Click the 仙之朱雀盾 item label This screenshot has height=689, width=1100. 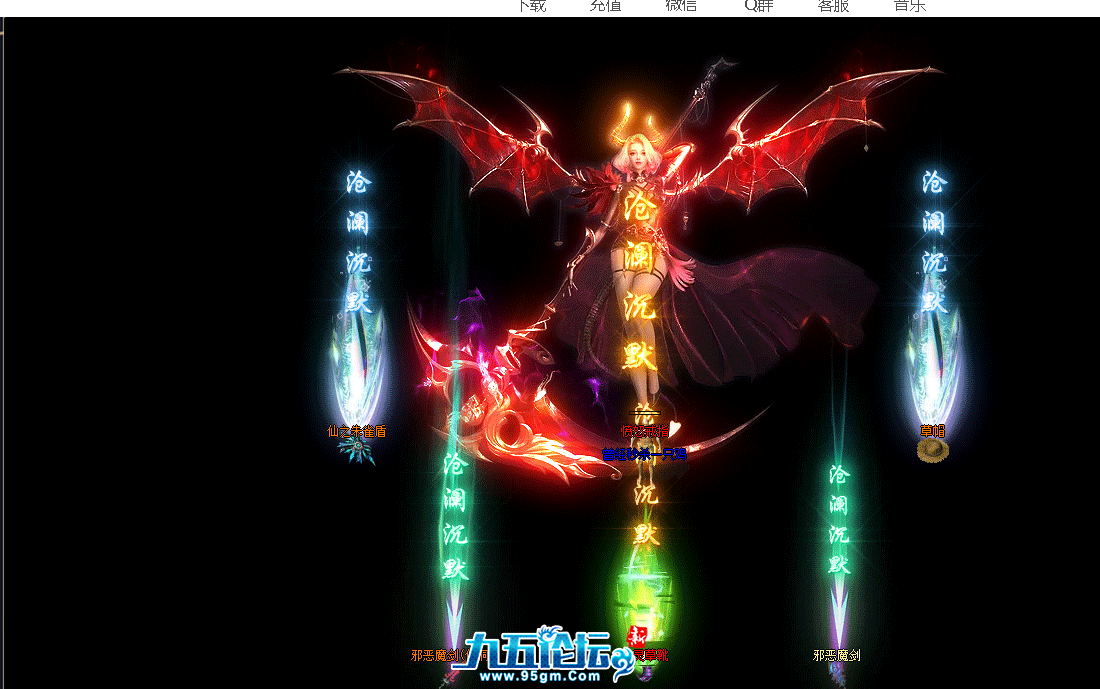pyautogui.click(x=356, y=431)
